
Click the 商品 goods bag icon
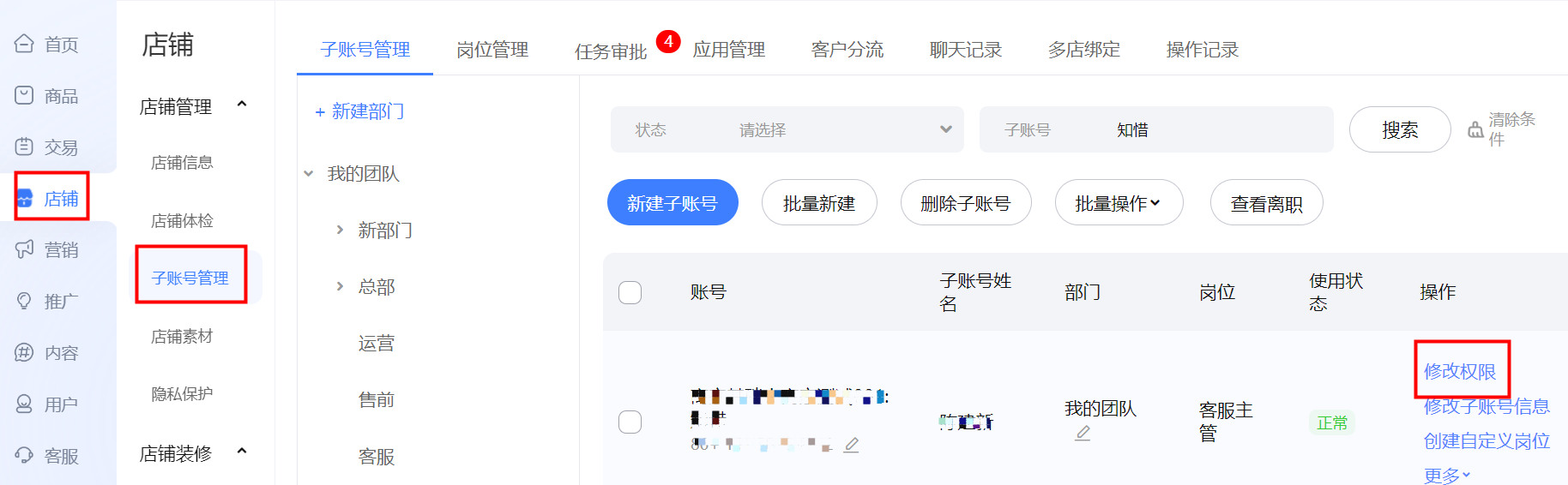pyautogui.click(x=24, y=95)
